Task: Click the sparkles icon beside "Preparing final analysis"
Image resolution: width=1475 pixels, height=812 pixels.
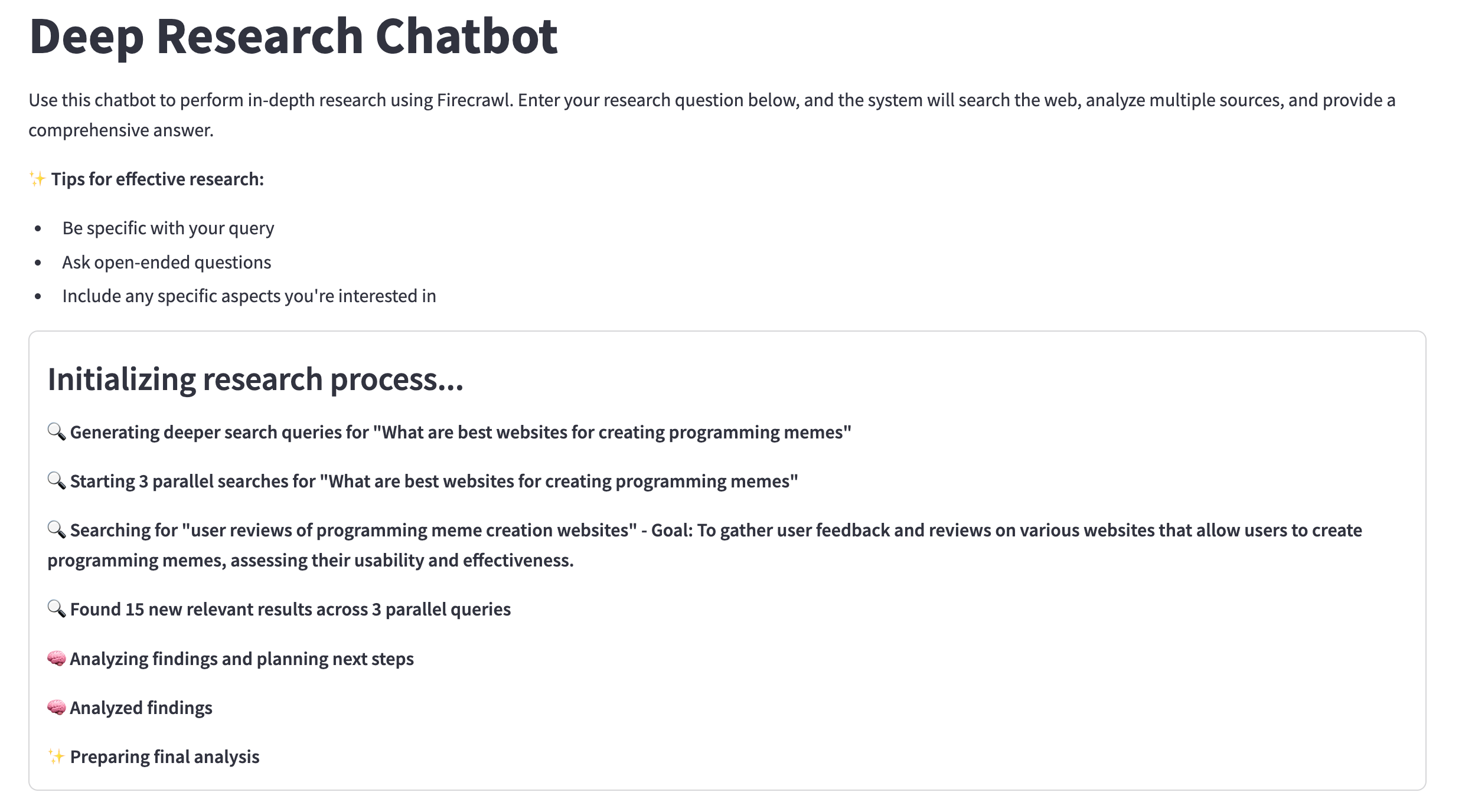Action: 57,756
